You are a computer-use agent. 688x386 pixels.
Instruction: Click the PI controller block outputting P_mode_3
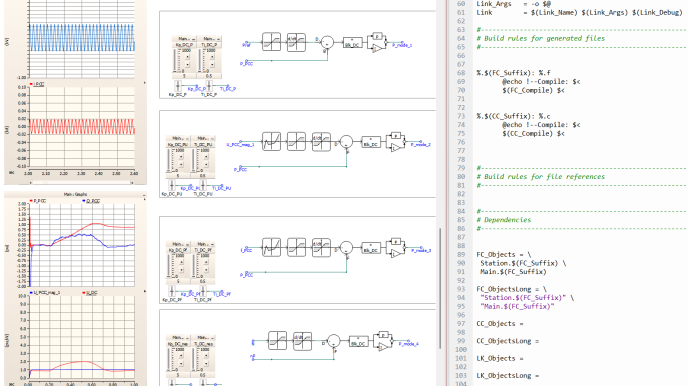point(395,248)
